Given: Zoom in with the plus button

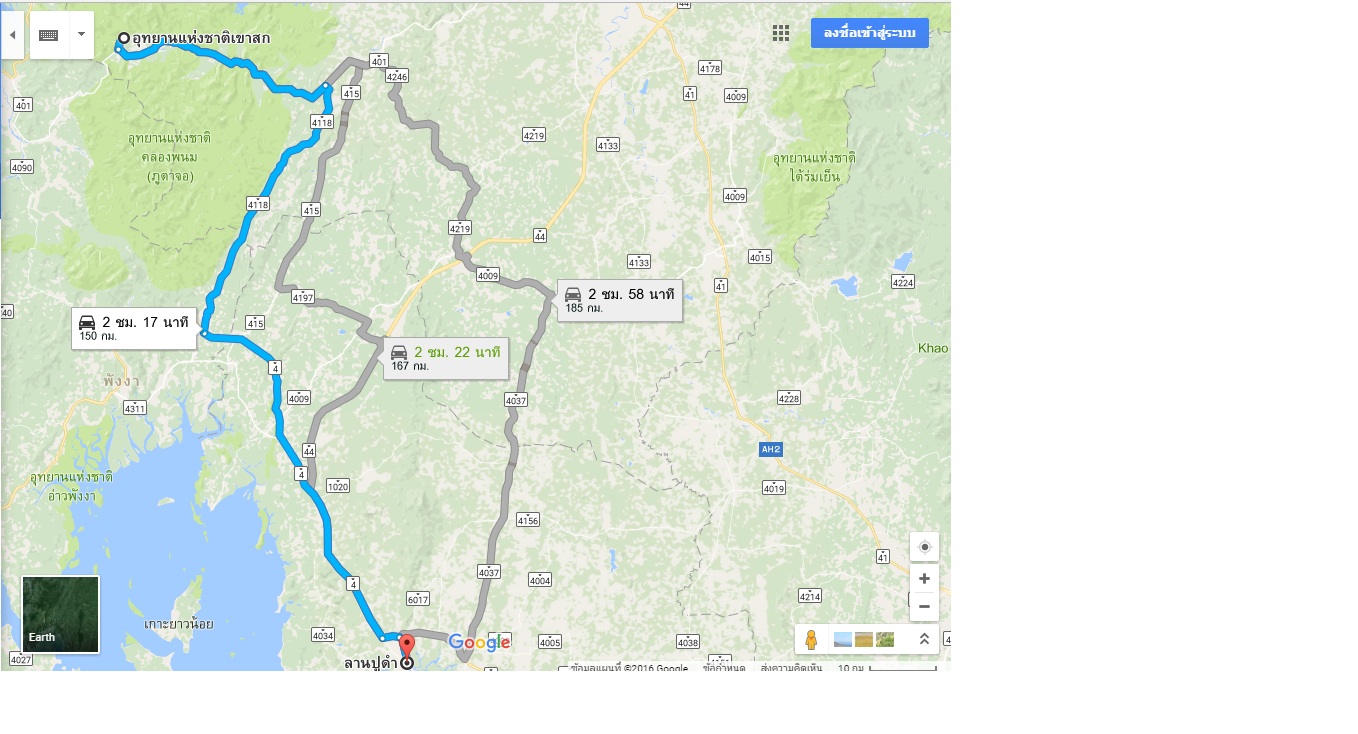Looking at the screenshot, I should coord(924,578).
